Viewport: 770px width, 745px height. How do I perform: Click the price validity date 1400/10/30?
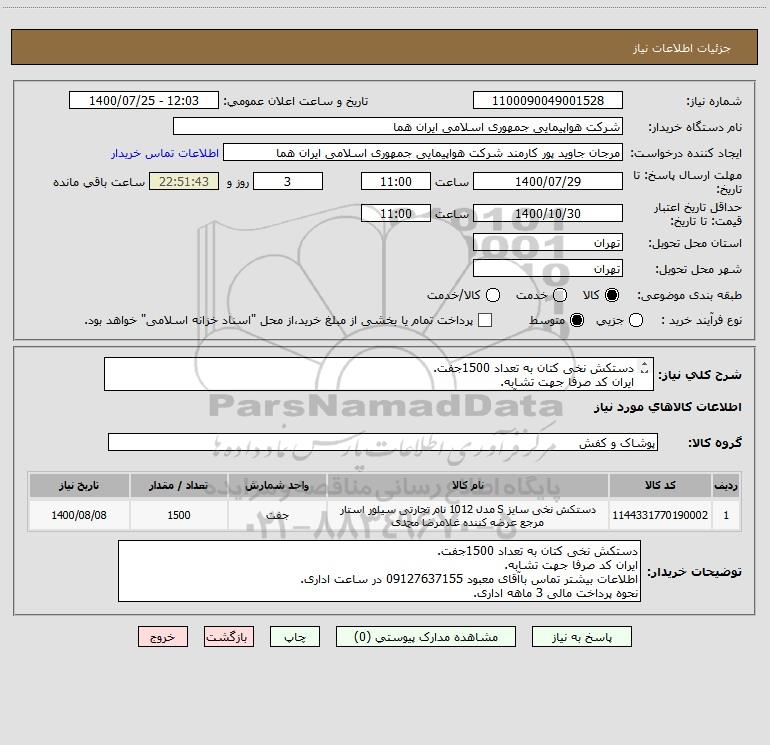(x=548, y=213)
